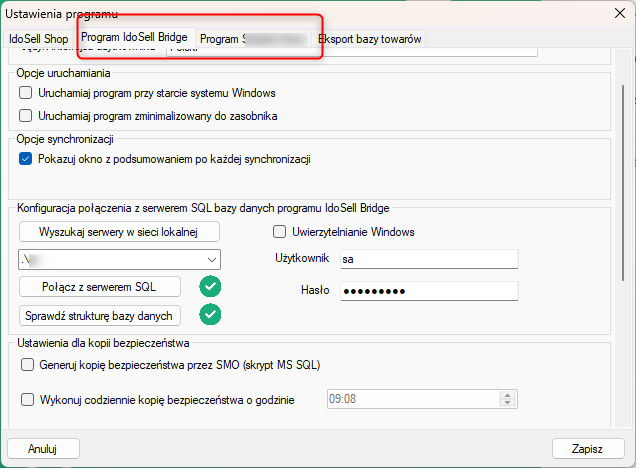Click Wyszukaj serwery w sieci lokalnej
Viewport: 636px width, 468px height.
119,232
